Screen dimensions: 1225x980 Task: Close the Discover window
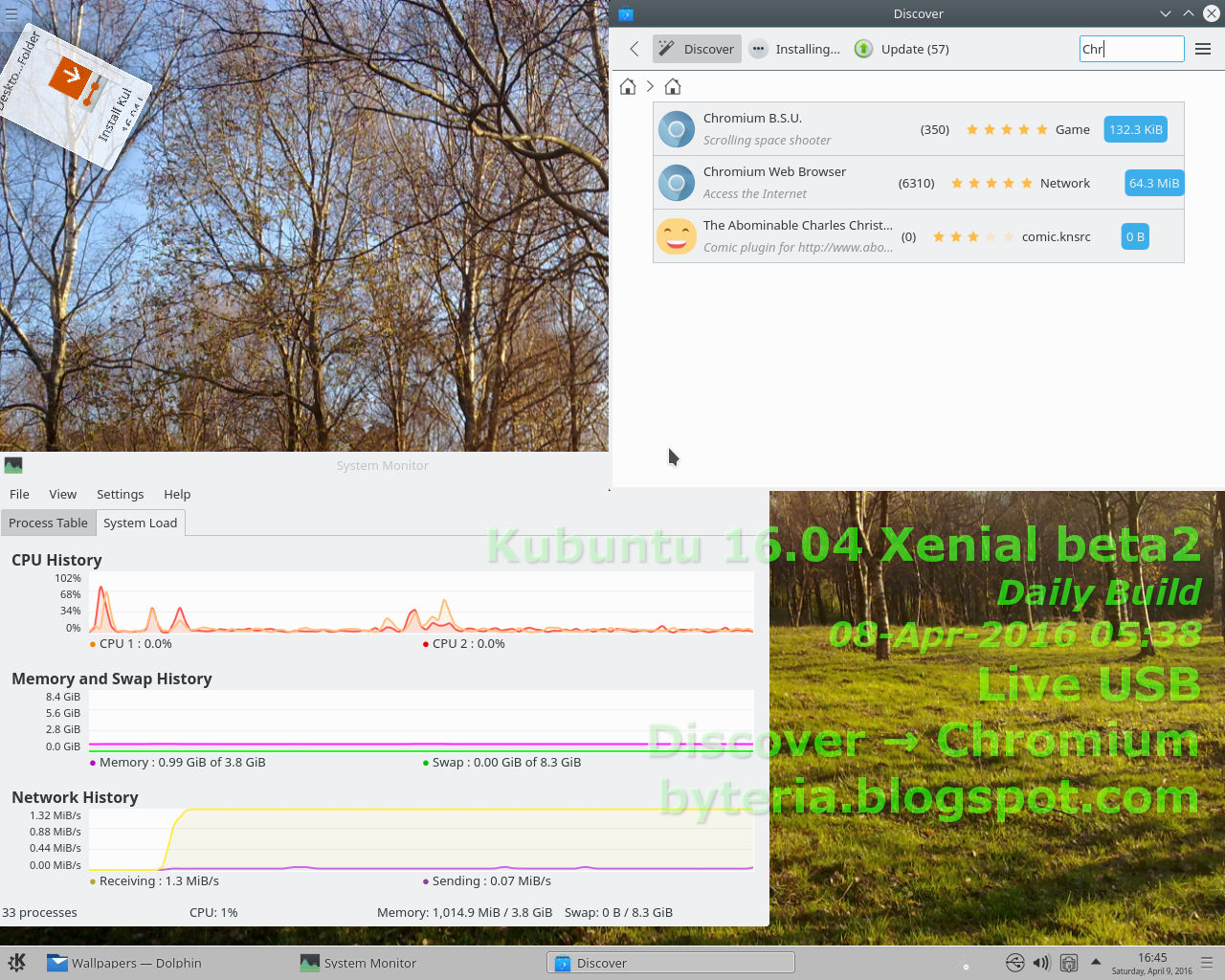click(1211, 13)
